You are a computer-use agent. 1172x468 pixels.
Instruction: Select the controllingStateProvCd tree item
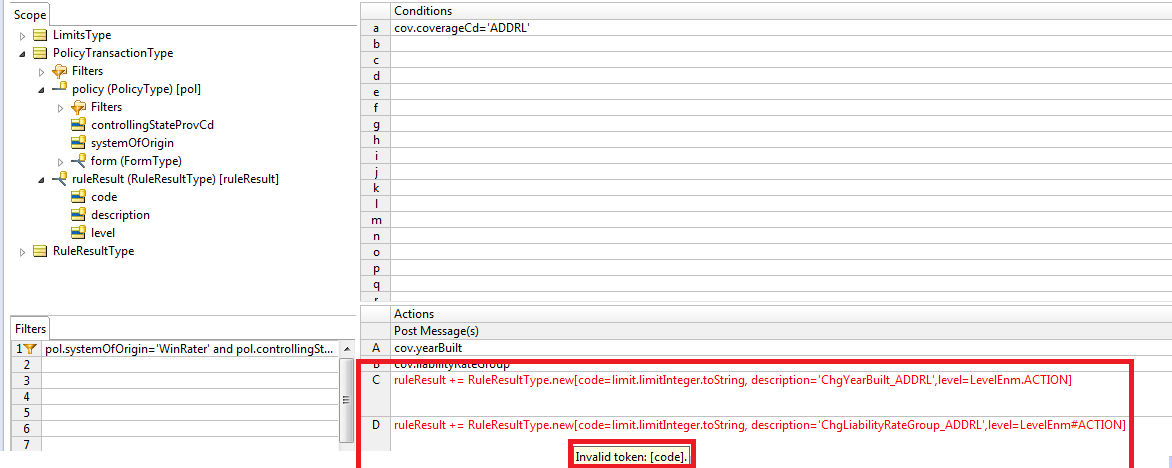(152, 125)
